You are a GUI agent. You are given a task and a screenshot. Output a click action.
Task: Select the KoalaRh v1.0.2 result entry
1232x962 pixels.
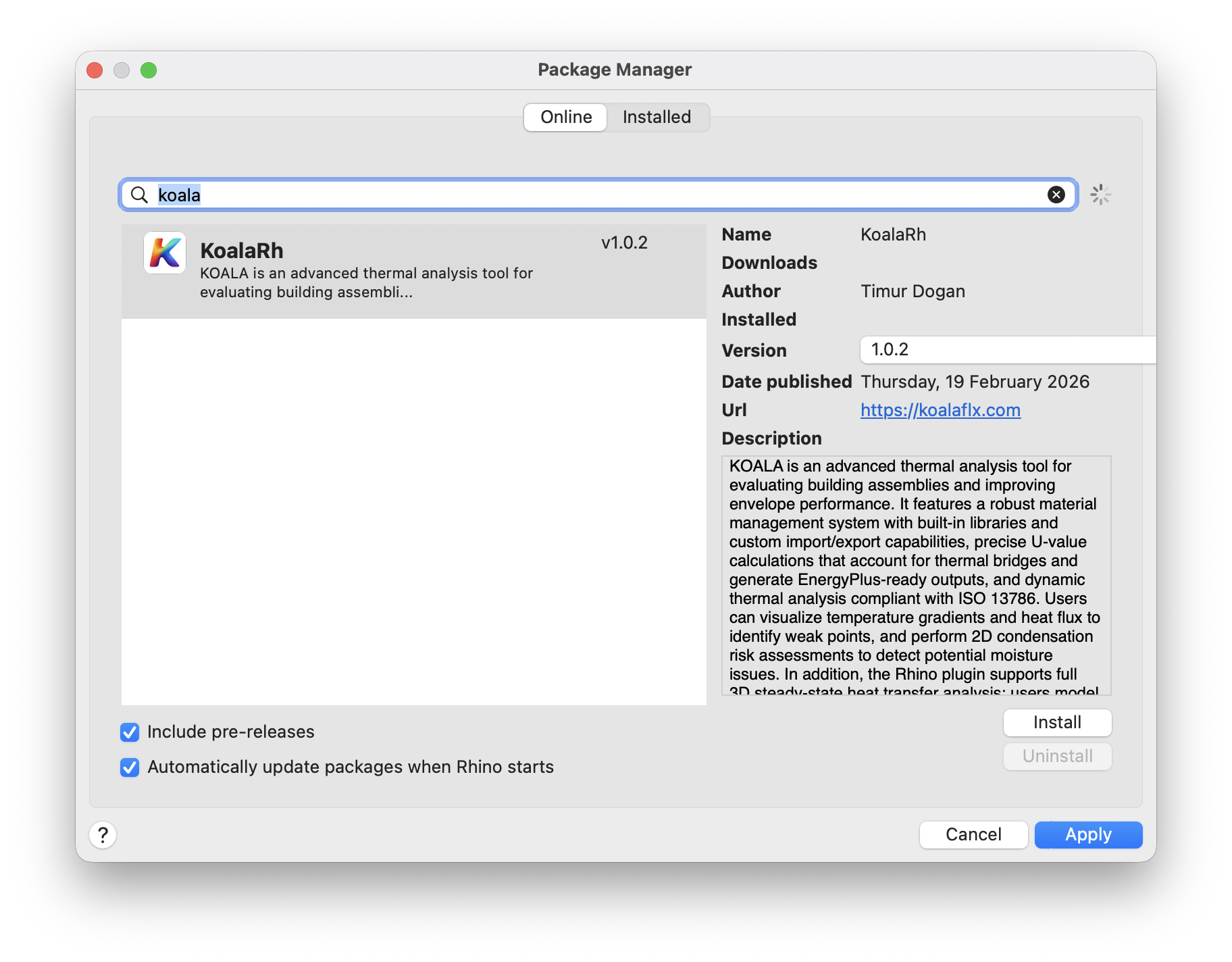(413, 270)
